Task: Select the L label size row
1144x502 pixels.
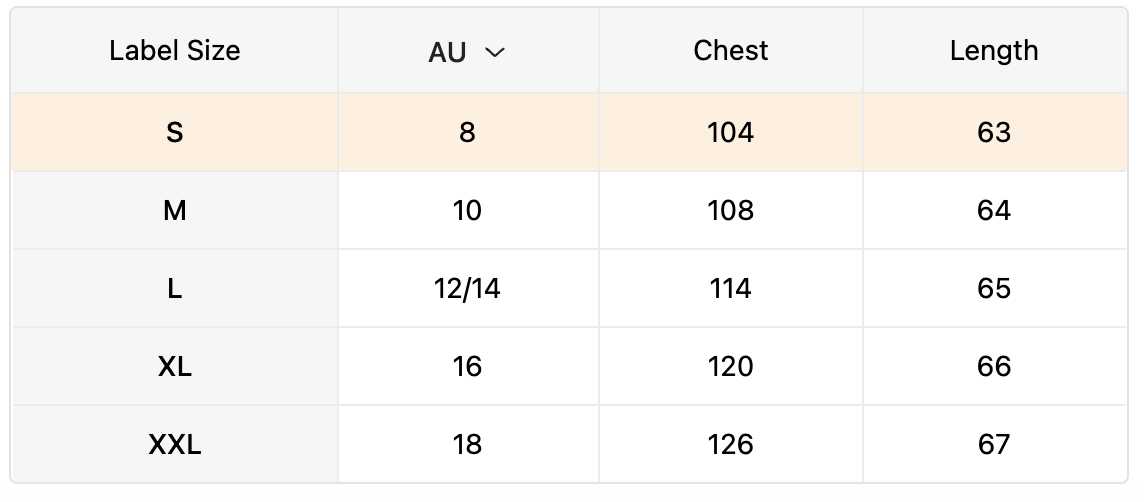Action: pyautogui.click(x=569, y=288)
